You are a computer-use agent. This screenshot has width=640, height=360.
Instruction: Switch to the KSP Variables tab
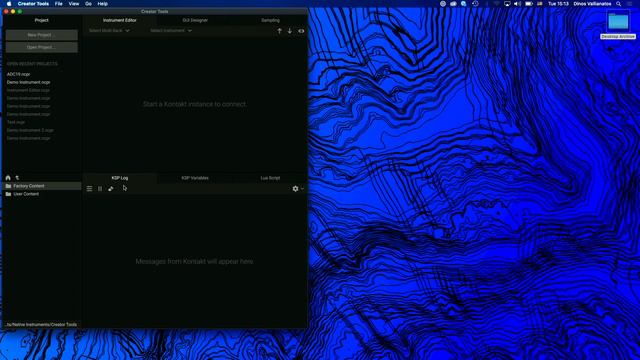(x=195, y=178)
